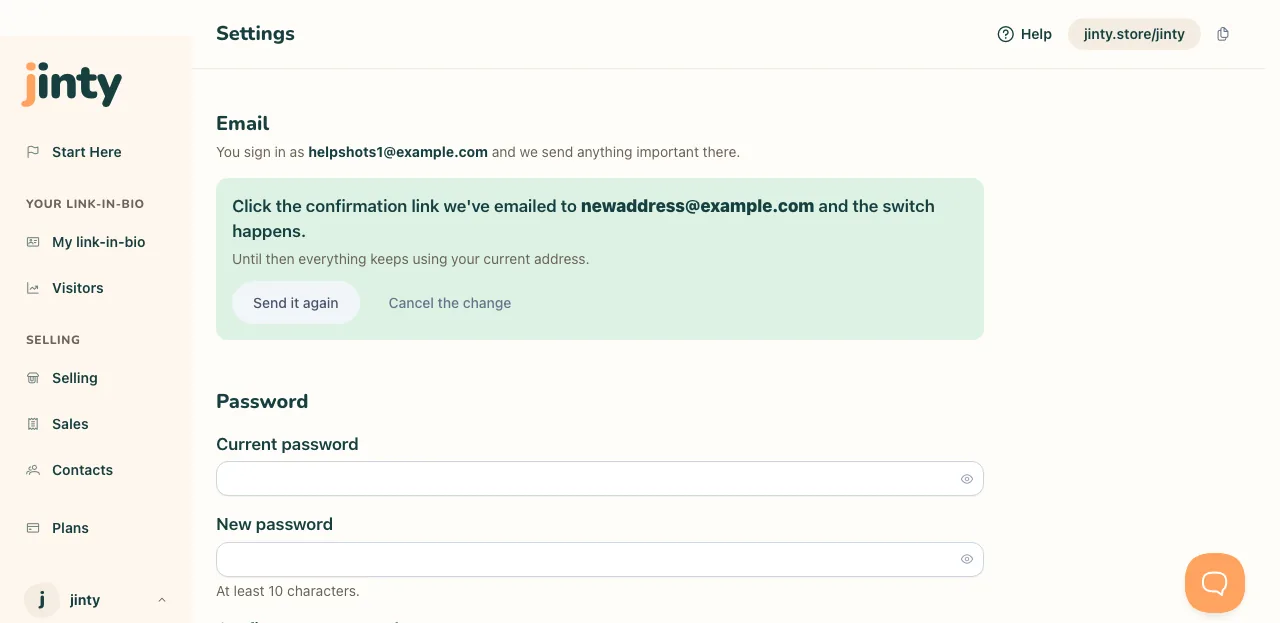The width and height of the screenshot is (1280, 623).
Task: Click the Settings page title
Action: pos(255,33)
